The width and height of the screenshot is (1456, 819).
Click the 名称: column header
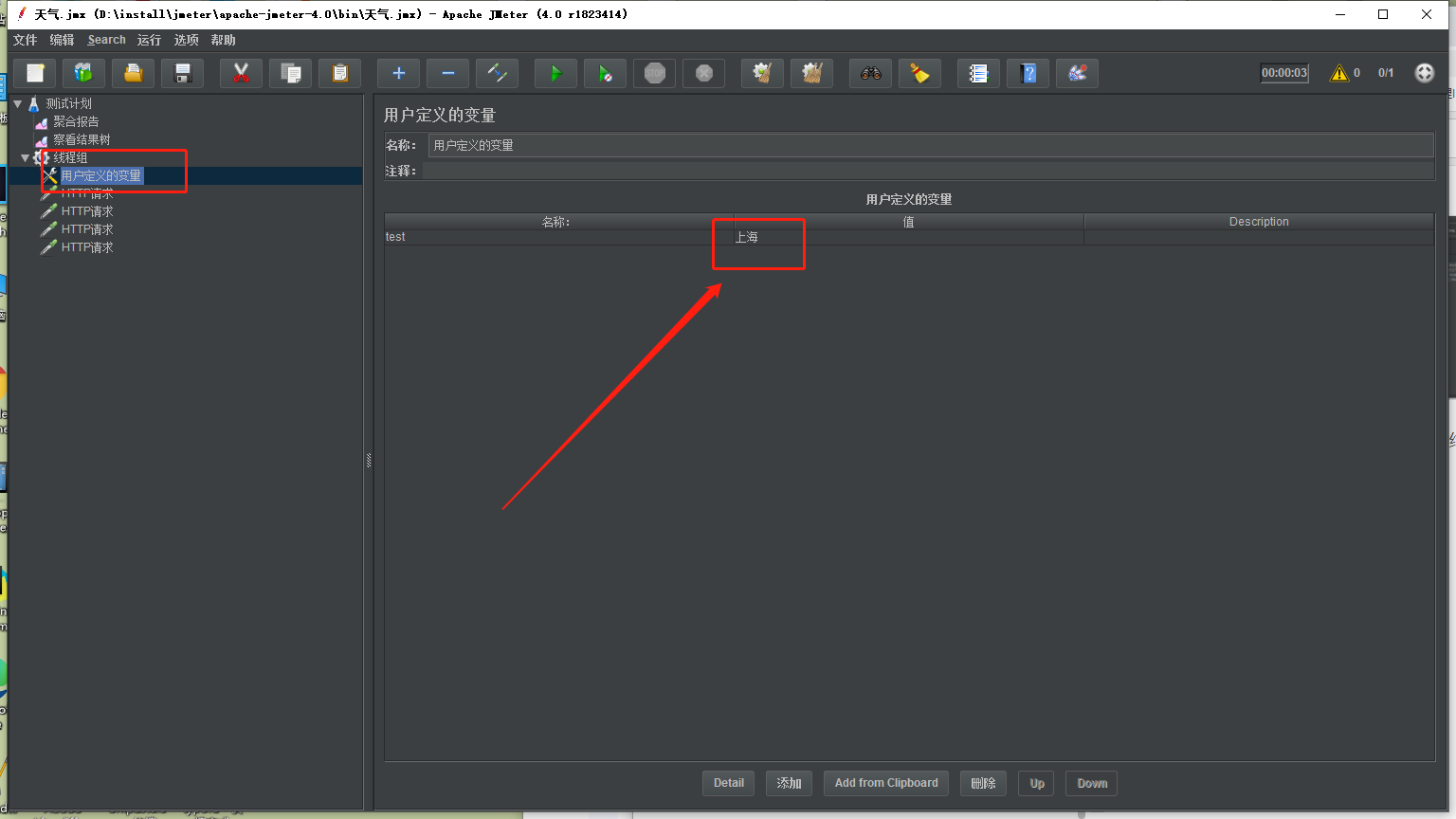(558, 222)
